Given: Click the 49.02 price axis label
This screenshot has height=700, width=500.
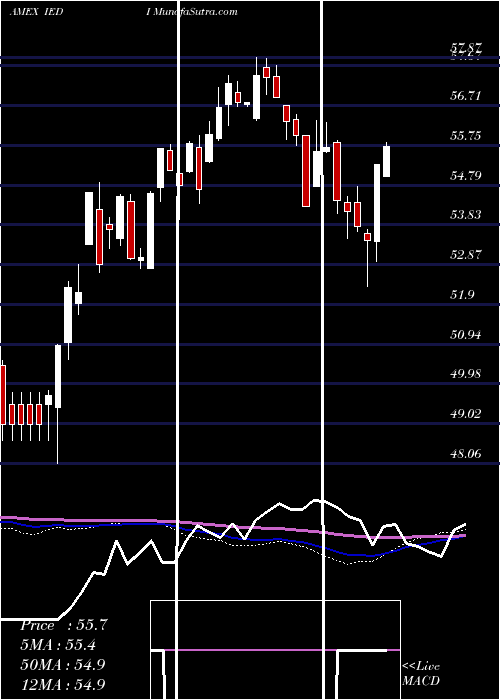Looking at the screenshot, I should (466, 414).
